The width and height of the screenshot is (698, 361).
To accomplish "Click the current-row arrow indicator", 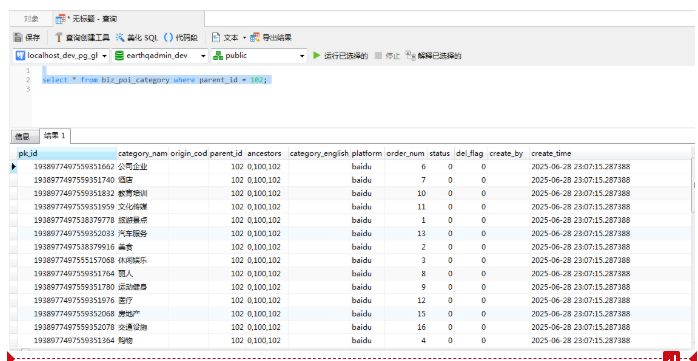I will (x=13, y=167).
